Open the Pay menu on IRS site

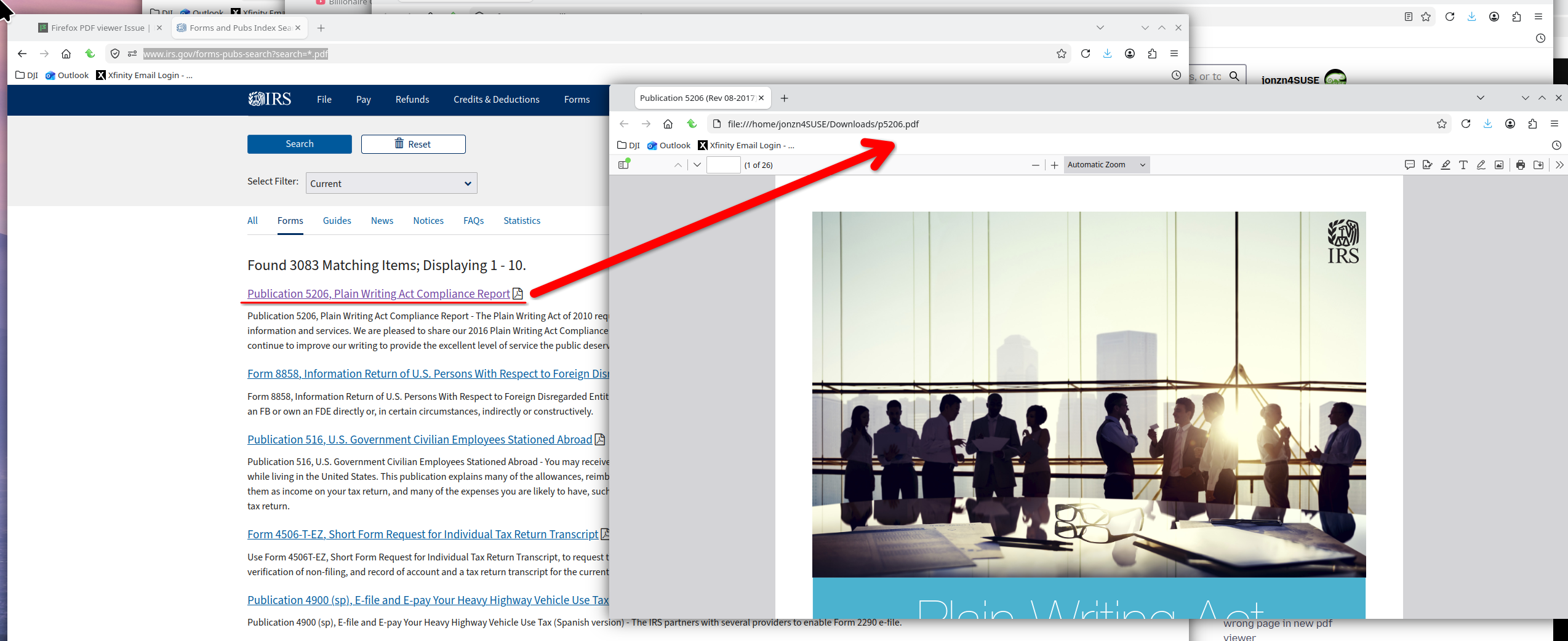point(364,100)
